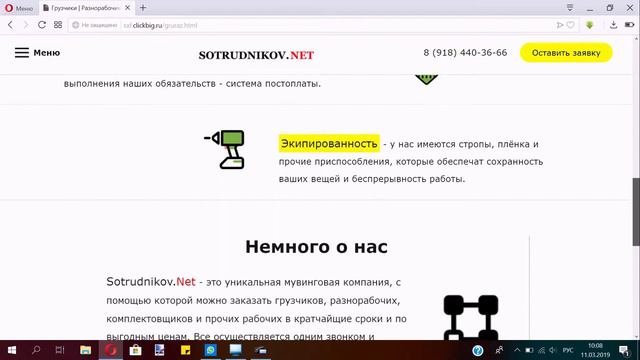Screen dimensions: 640x360
Task: Open a new tab with the plus button
Action: coord(143,8)
